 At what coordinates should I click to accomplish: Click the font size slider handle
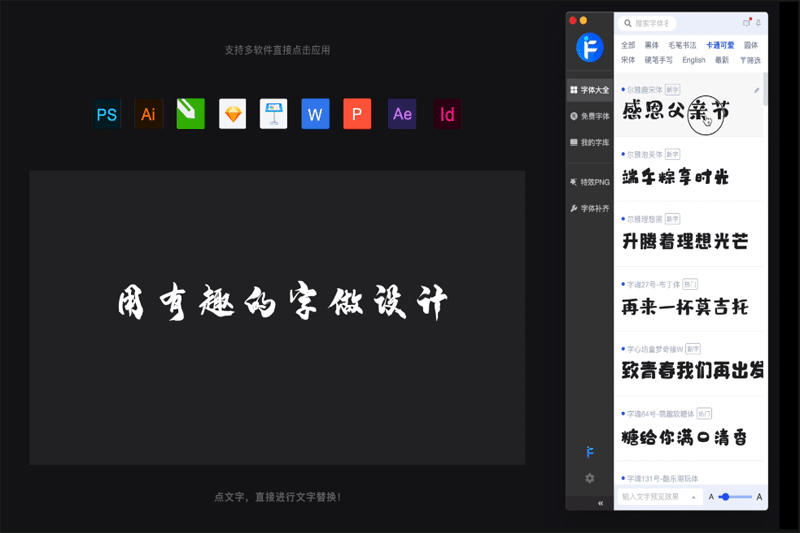[x=726, y=497]
